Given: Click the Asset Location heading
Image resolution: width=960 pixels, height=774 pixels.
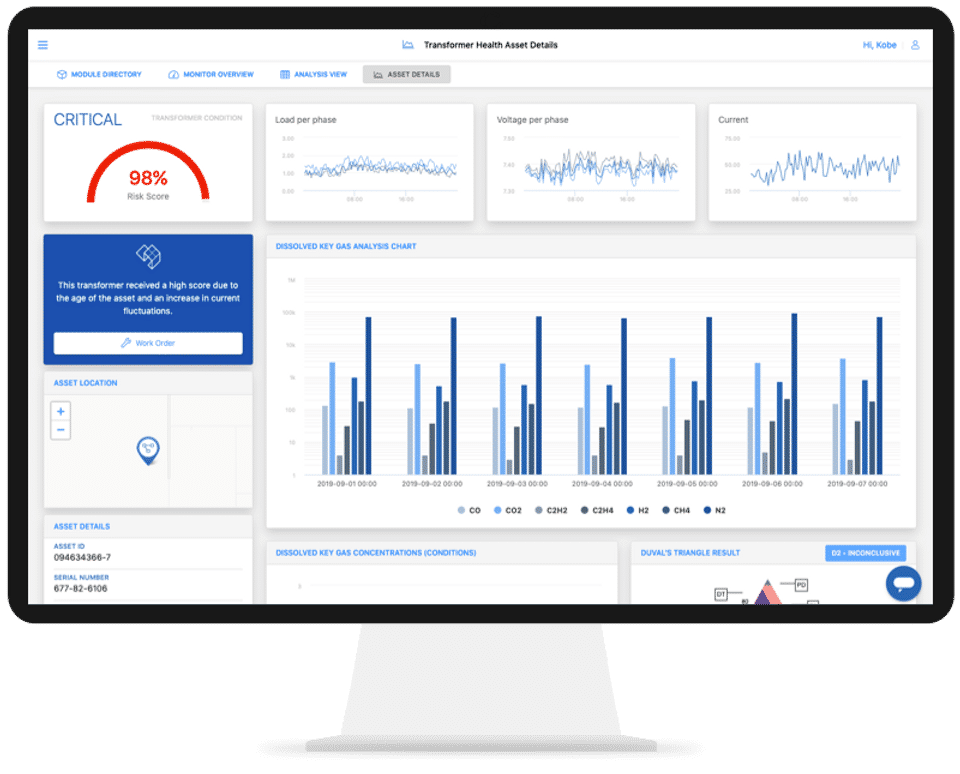Looking at the screenshot, I should 85,383.
